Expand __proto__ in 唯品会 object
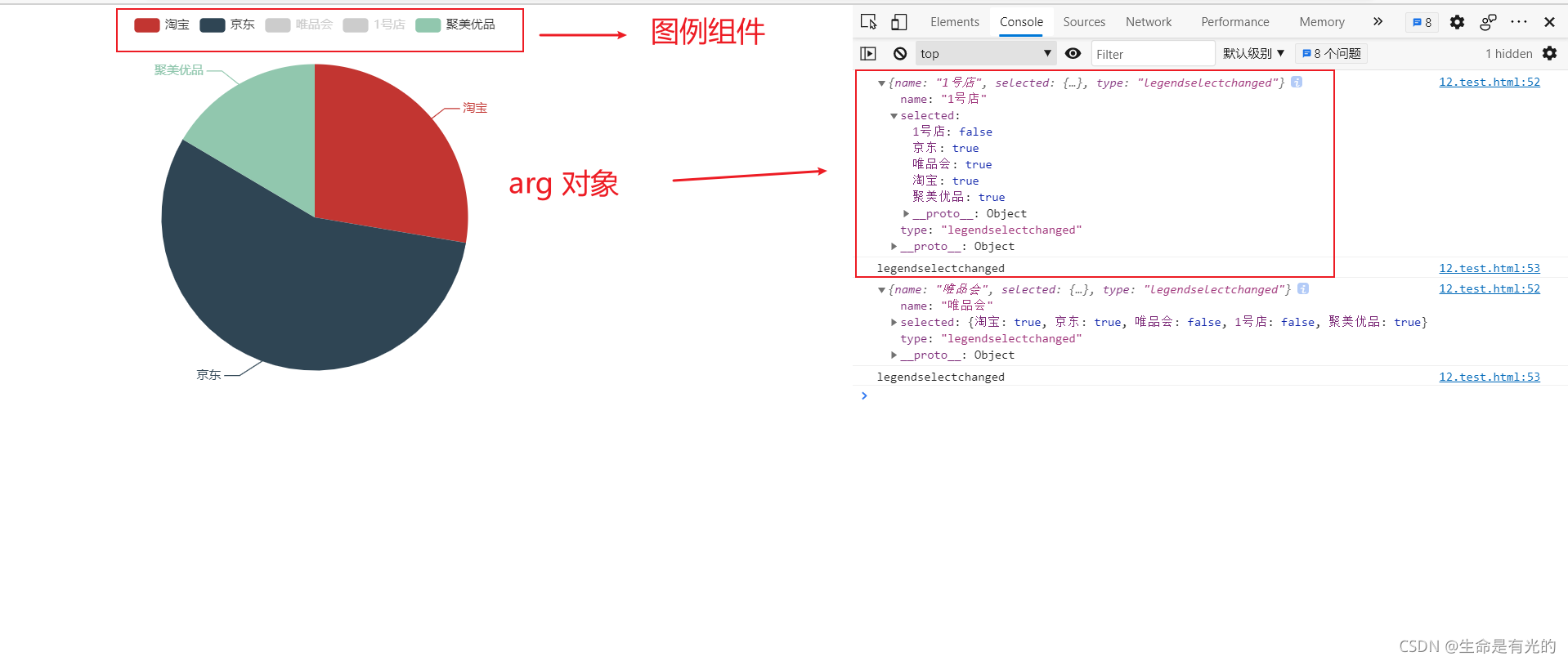Screen dimensions: 1568x661 coord(894,355)
